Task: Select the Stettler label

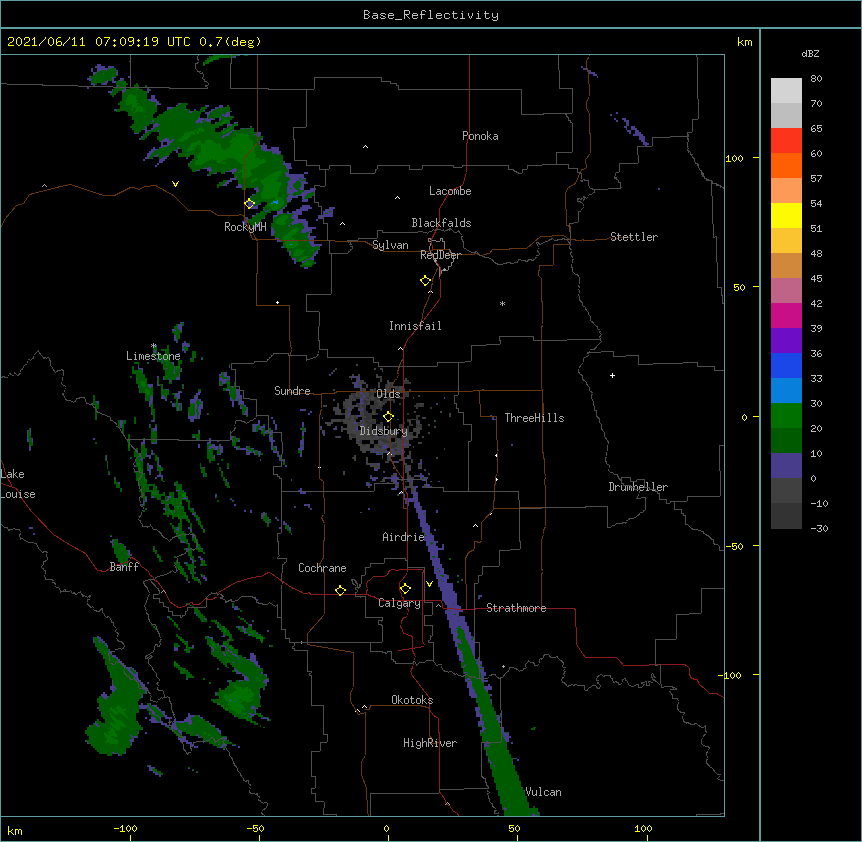Action: click(633, 237)
